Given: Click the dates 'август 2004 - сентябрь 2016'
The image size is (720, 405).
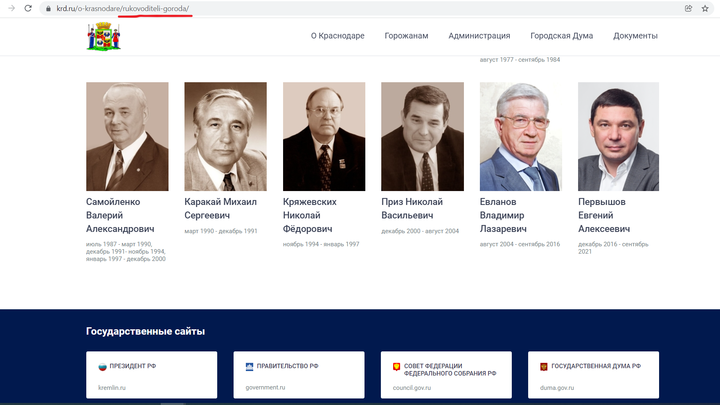Looking at the screenshot, I should pyautogui.click(x=520, y=244).
